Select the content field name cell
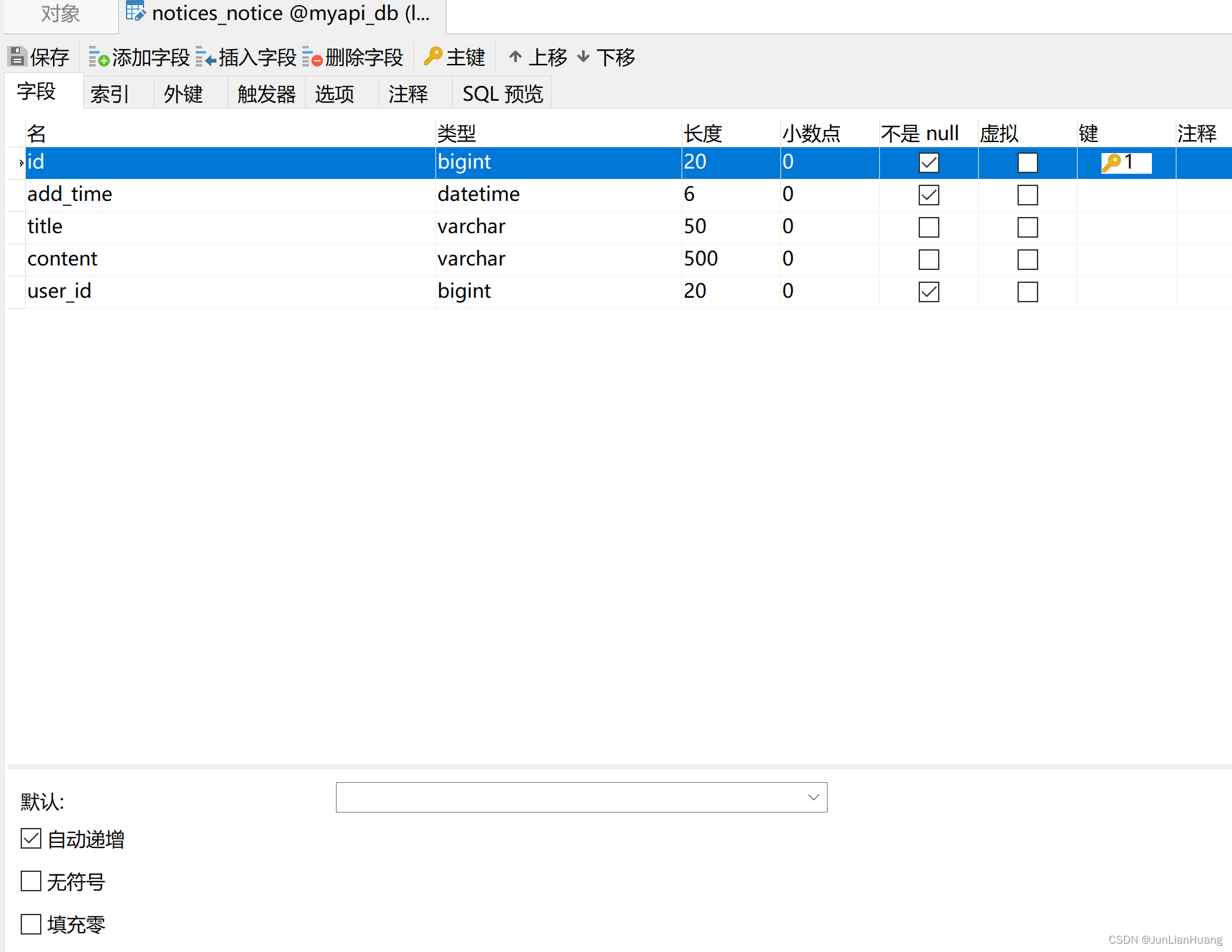 [230, 260]
